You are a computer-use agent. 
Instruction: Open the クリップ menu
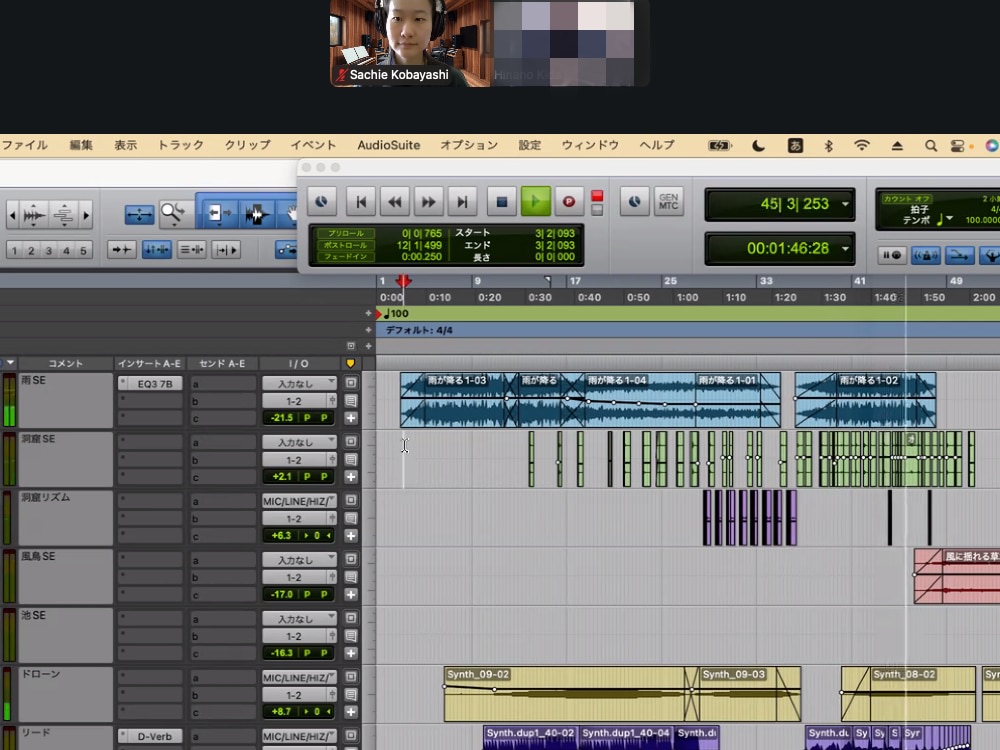[x=247, y=145]
